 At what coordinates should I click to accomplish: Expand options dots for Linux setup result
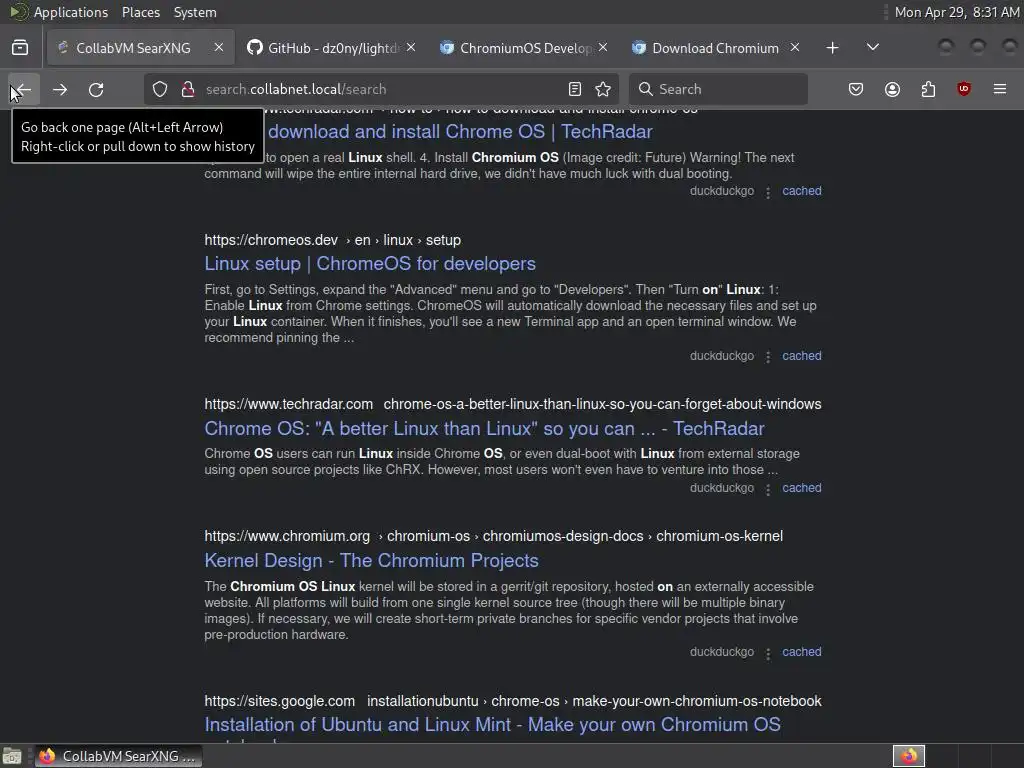768,357
